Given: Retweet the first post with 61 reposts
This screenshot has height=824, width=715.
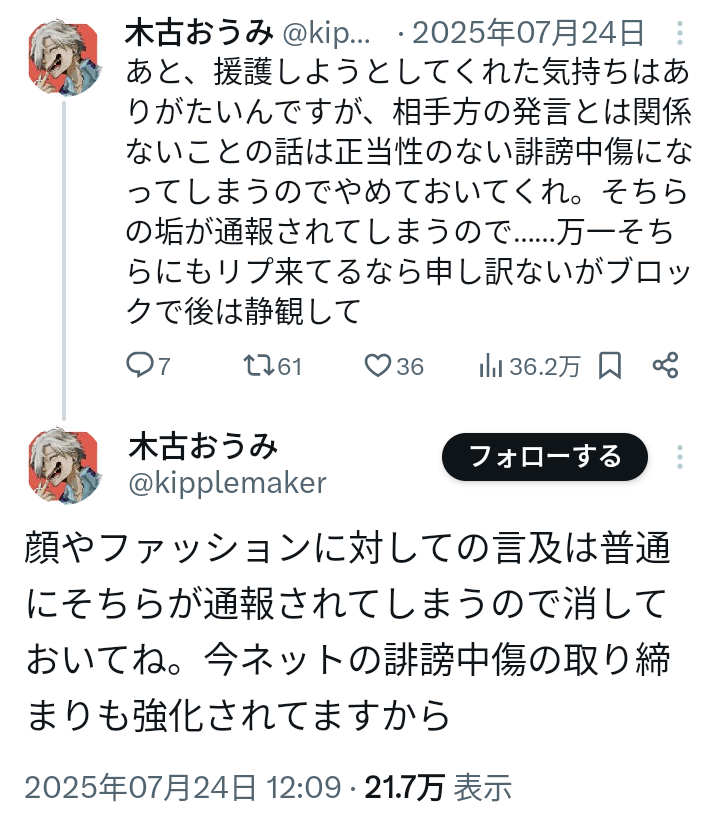Looking at the screenshot, I should pos(257,367).
